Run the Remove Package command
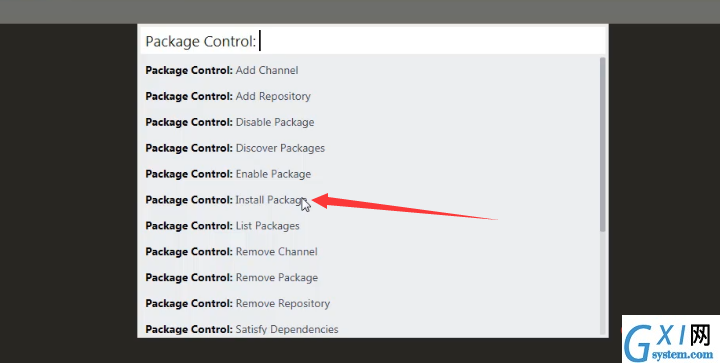Screen dimensions: 720x363 [370, 278]
